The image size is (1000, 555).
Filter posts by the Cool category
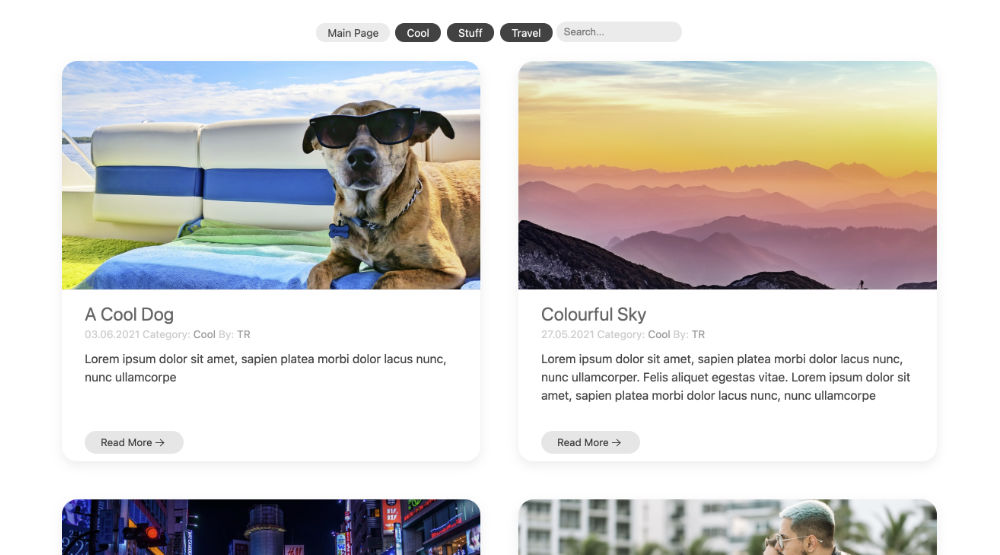click(418, 33)
